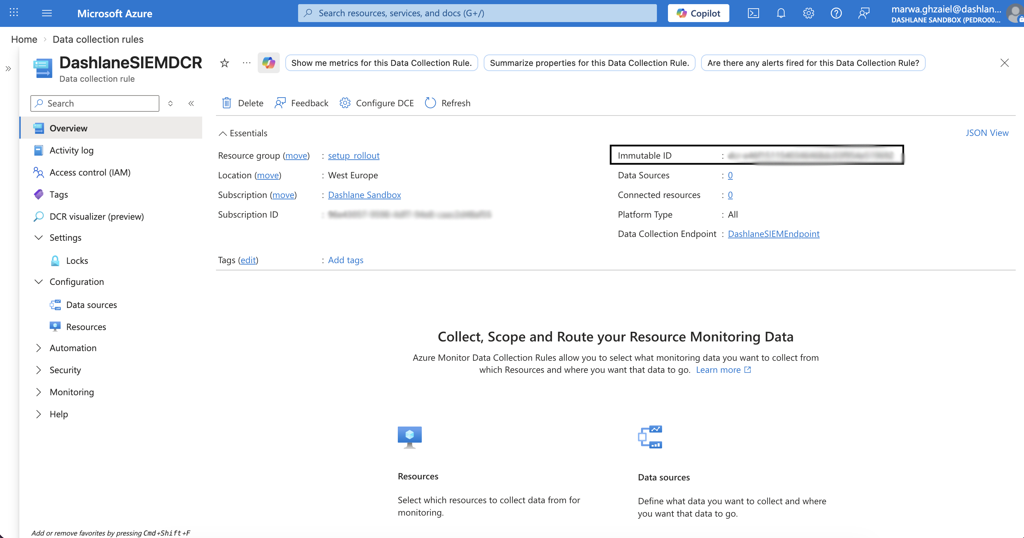The image size is (1024, 538).
Task: Open the notifications bell
Action: pyautogui.click(x=781, y=13)
